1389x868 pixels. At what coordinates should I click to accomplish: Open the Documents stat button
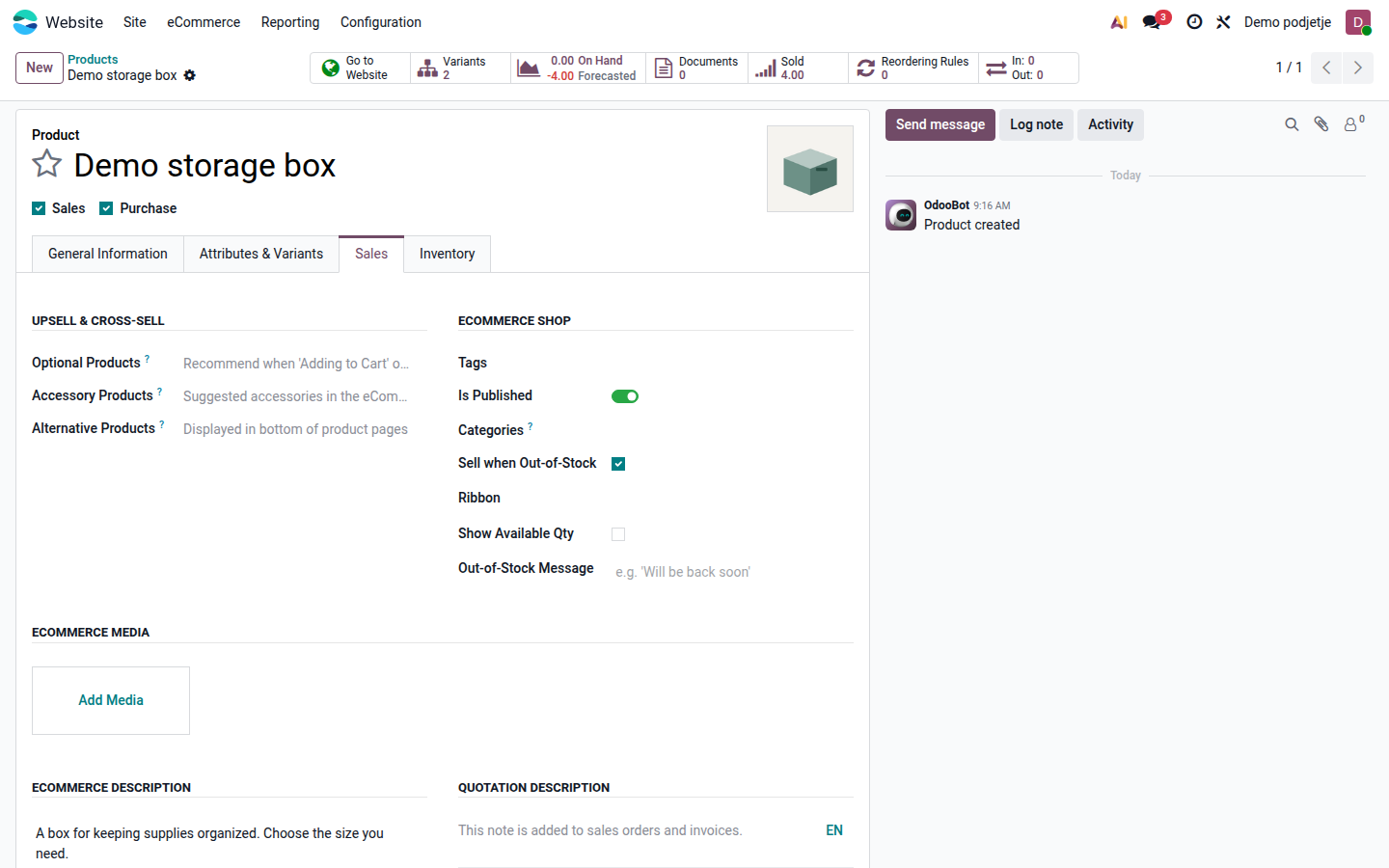pos(697,68)
